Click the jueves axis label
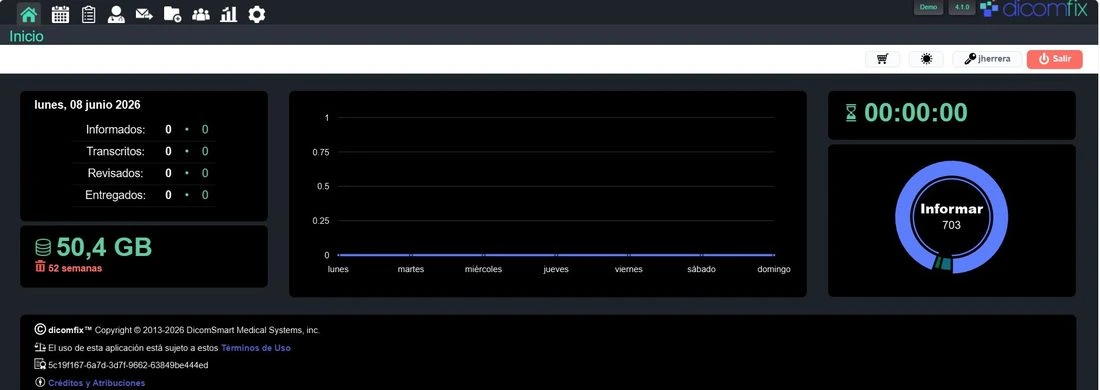Screen dimensions: 1100x390 [556, 269]
